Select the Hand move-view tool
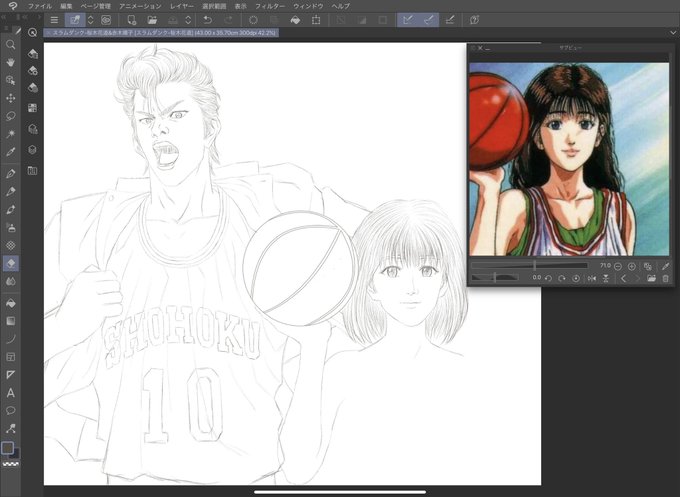Screen dimensions: 680x497 coord(10,62)
